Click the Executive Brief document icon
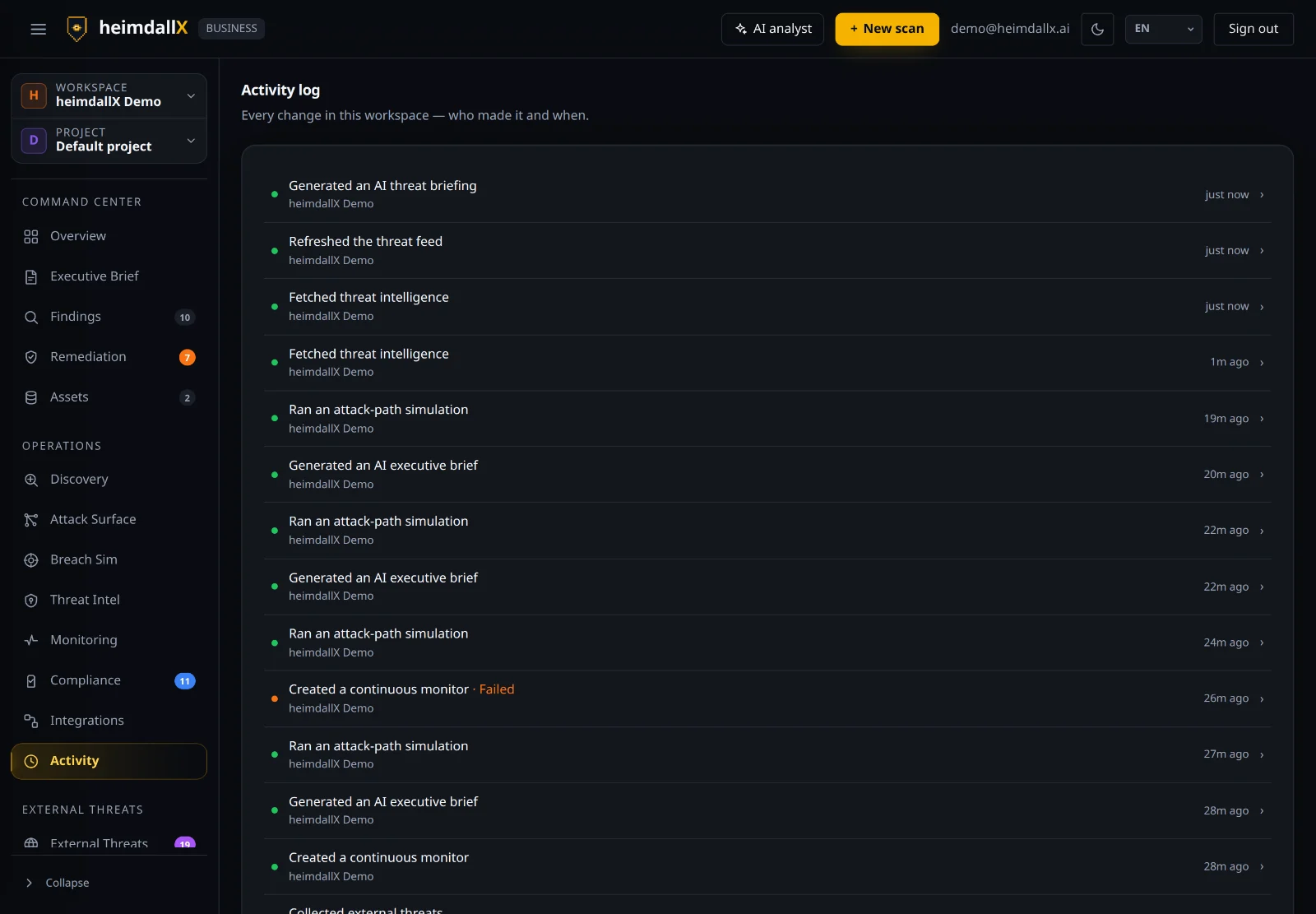 tap(31, 277)
